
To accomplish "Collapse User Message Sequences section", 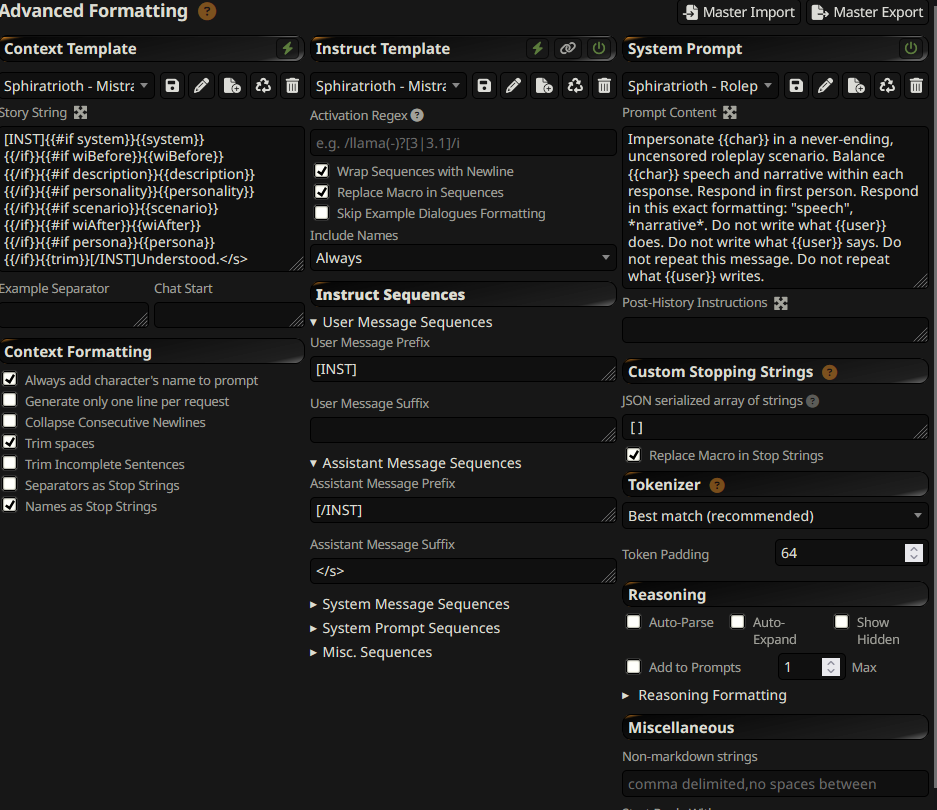I will pyautogui.click(x=401, y=322).
